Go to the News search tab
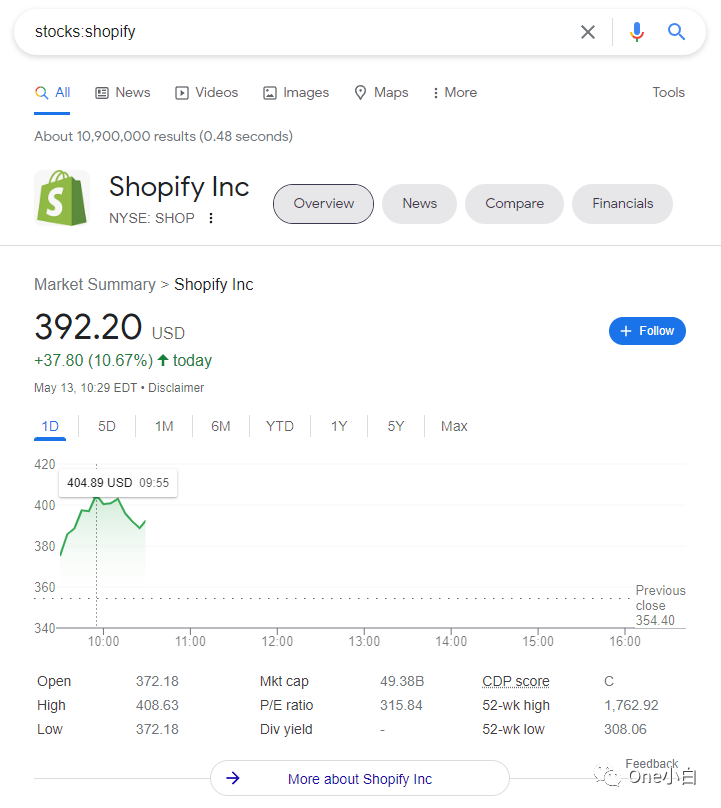 123,93
